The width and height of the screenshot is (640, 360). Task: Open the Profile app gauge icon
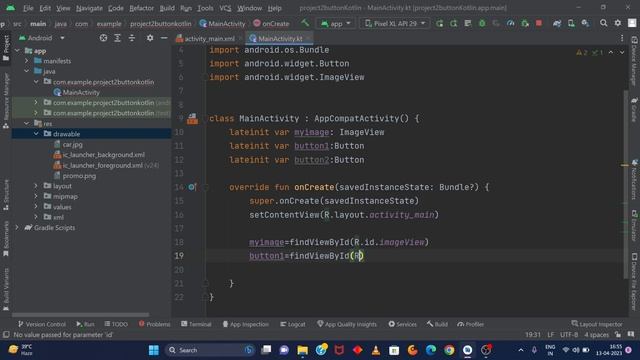tap(511, 23)
